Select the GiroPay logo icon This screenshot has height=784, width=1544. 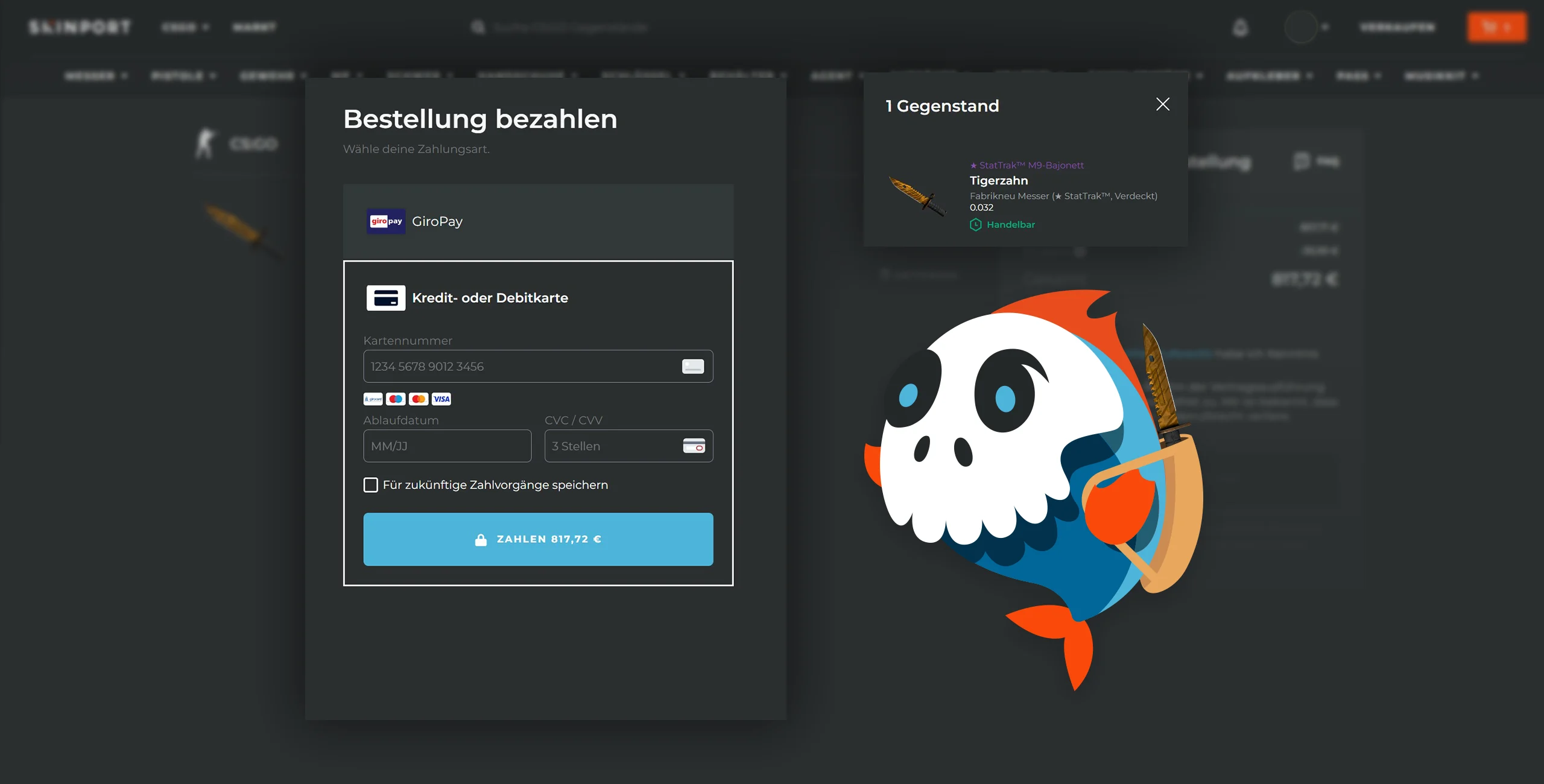386,221
